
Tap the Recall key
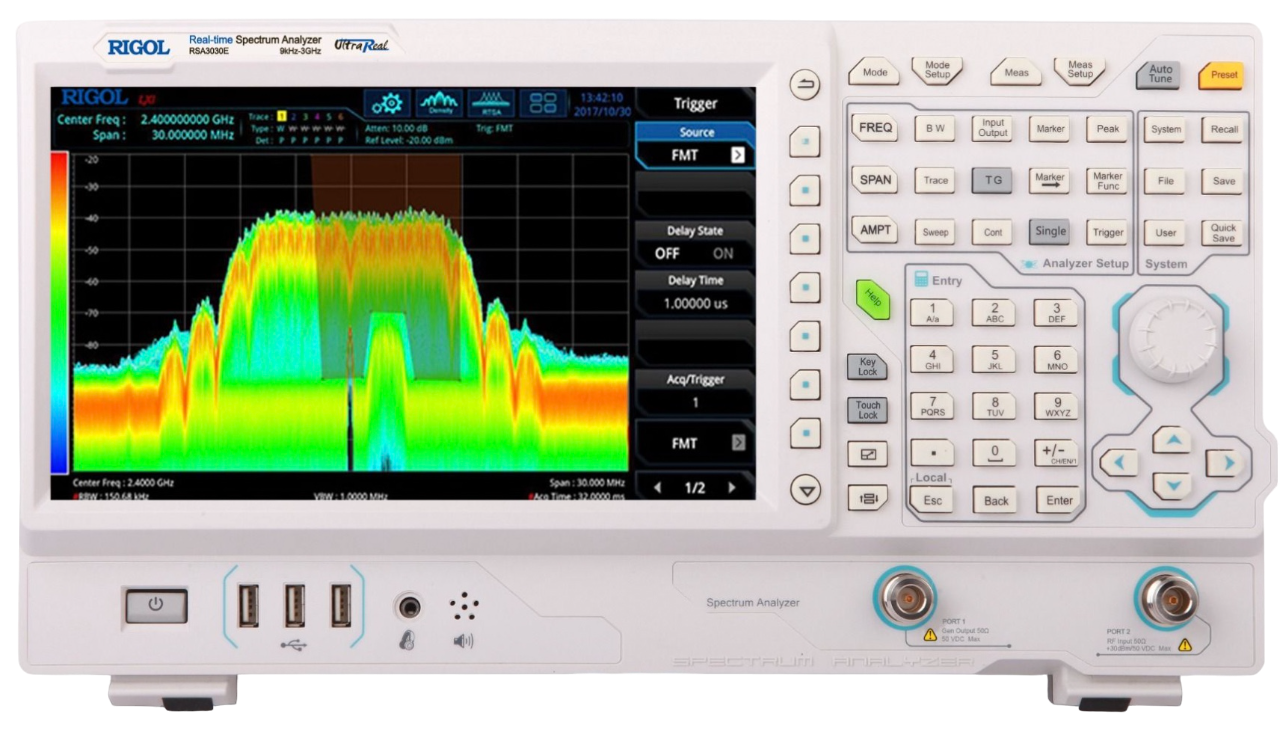click(x=1223, y=129)
